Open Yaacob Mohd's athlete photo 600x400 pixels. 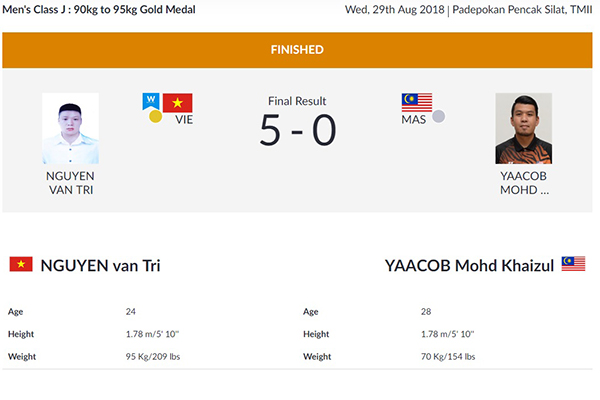point(523,128)
